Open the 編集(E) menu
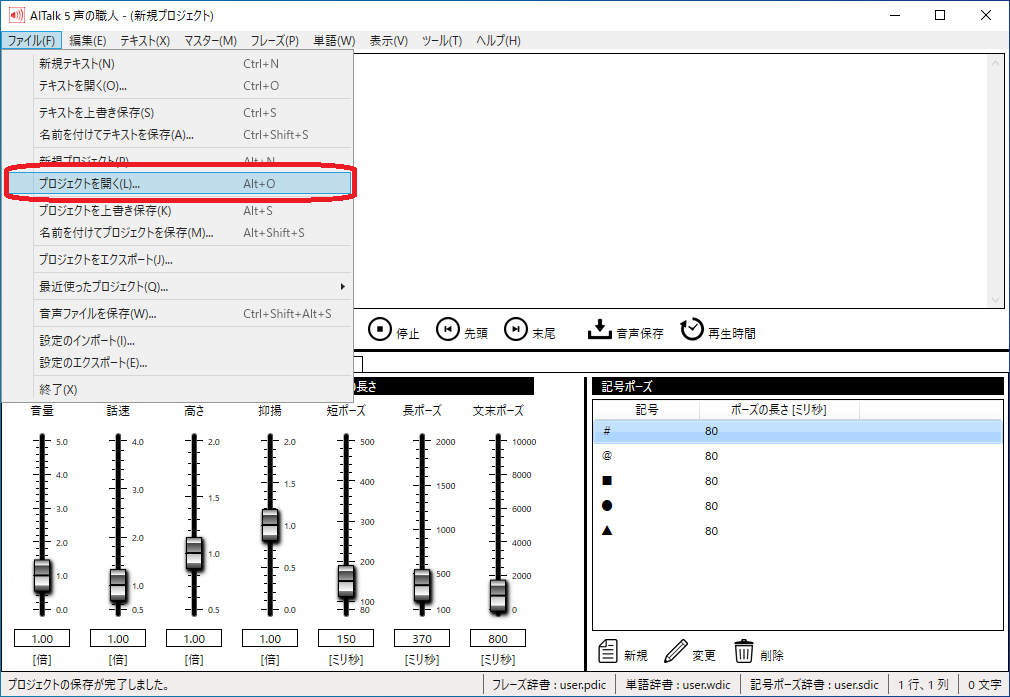 tap(88, 41)
